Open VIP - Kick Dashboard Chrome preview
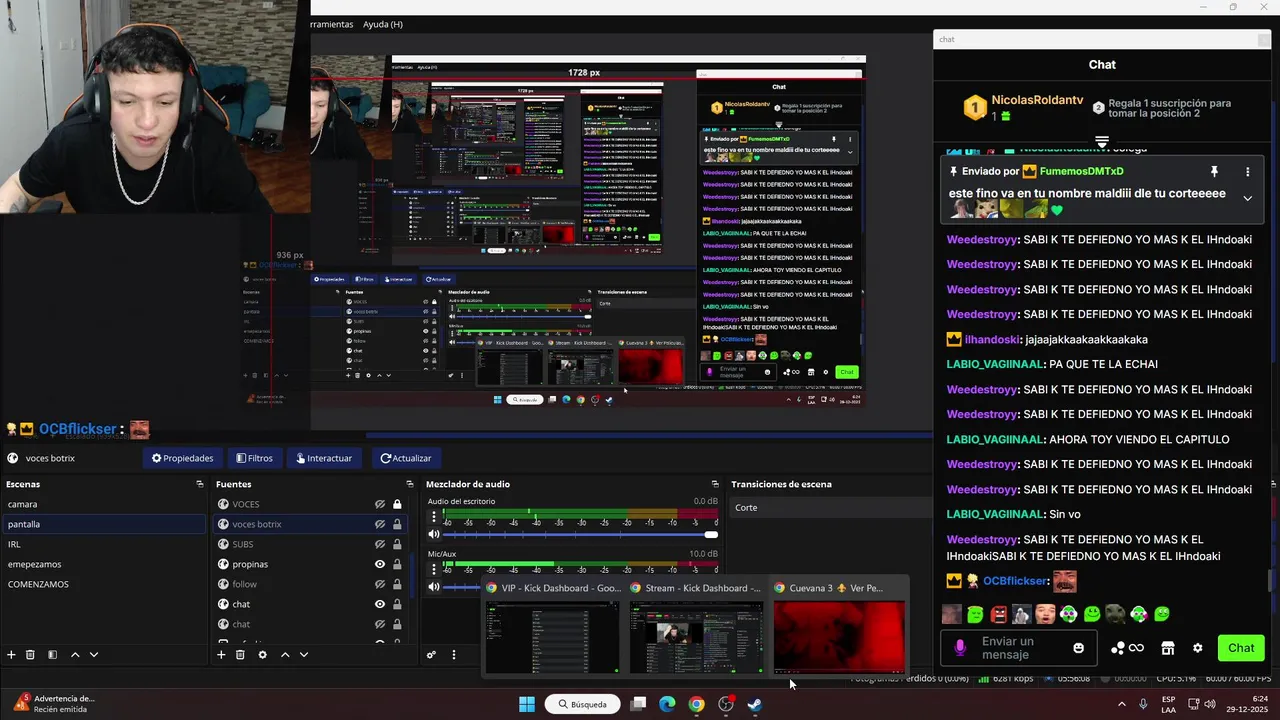Screen dimensions: 1280x720 (552, 626)
